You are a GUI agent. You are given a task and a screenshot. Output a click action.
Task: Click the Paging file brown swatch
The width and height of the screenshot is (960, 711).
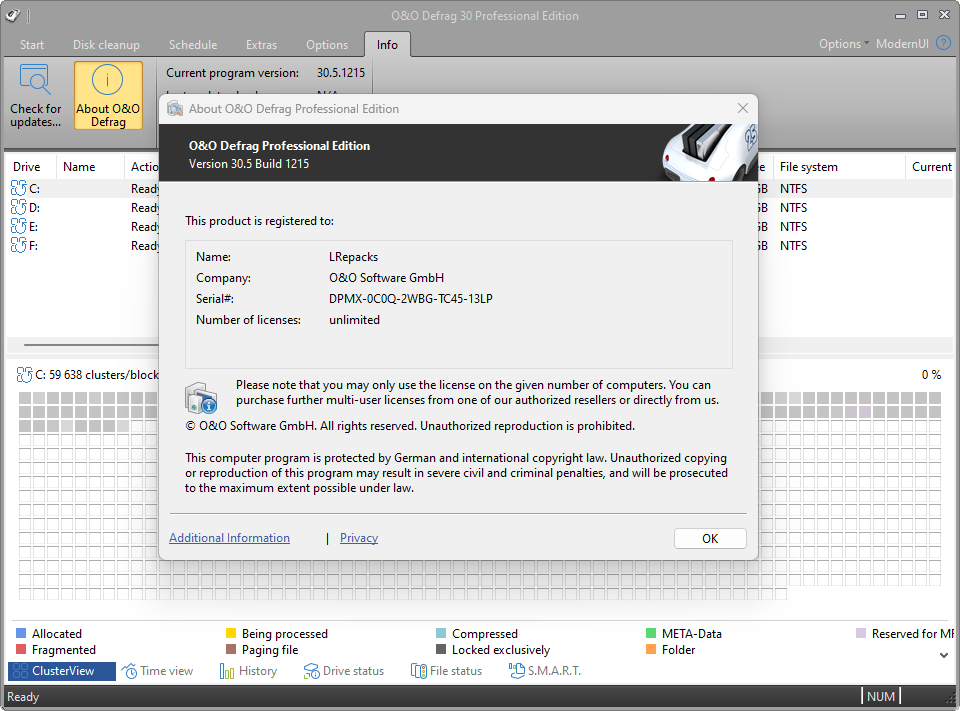point(231,649)
